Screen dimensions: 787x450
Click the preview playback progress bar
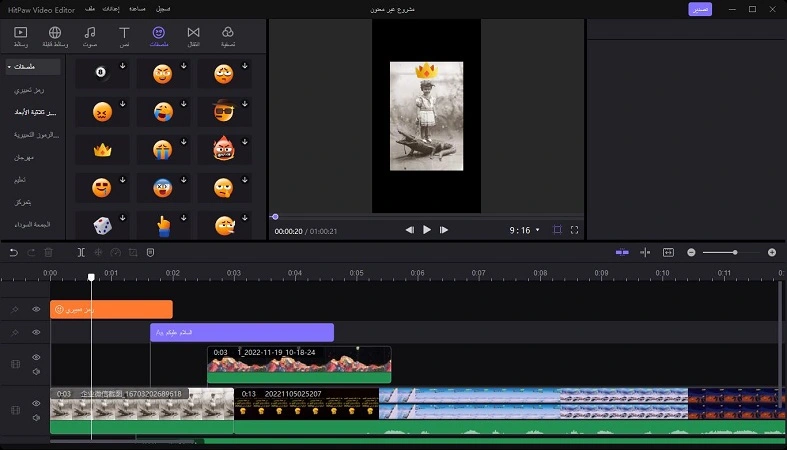point(427,217)
